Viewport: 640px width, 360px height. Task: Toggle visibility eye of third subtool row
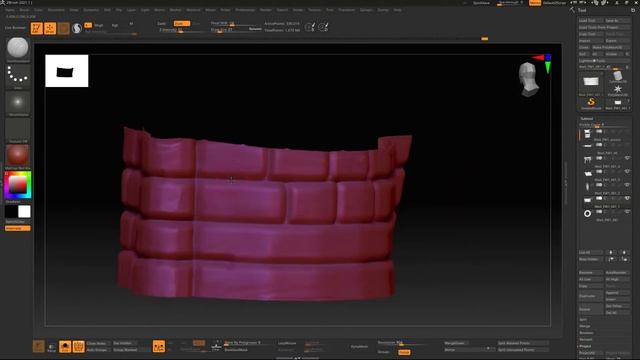[x=627, y=158]
